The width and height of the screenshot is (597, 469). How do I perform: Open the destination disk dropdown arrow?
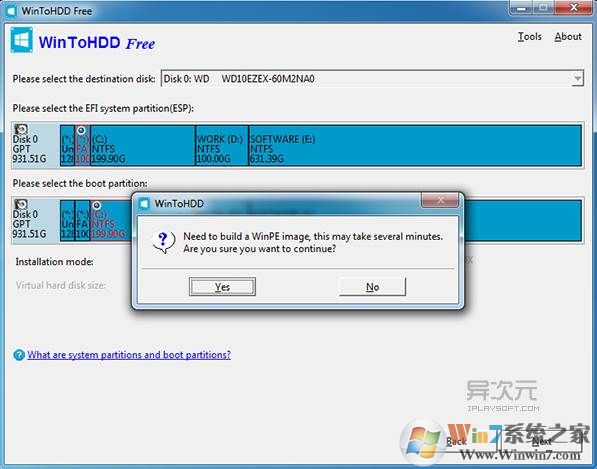(577, 79)
